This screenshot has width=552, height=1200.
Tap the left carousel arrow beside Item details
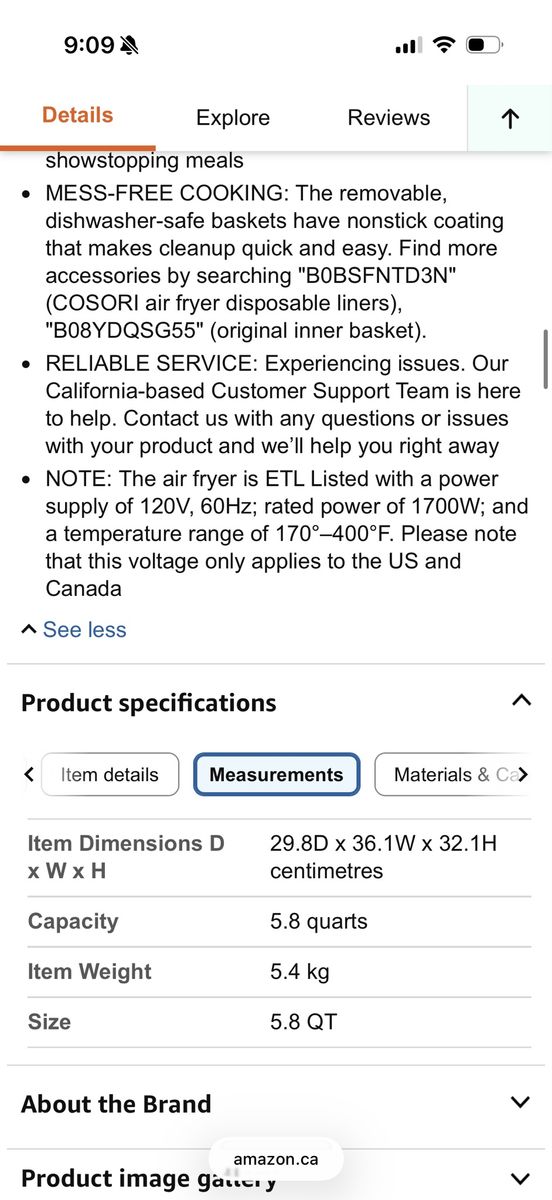tap(29, 774)
